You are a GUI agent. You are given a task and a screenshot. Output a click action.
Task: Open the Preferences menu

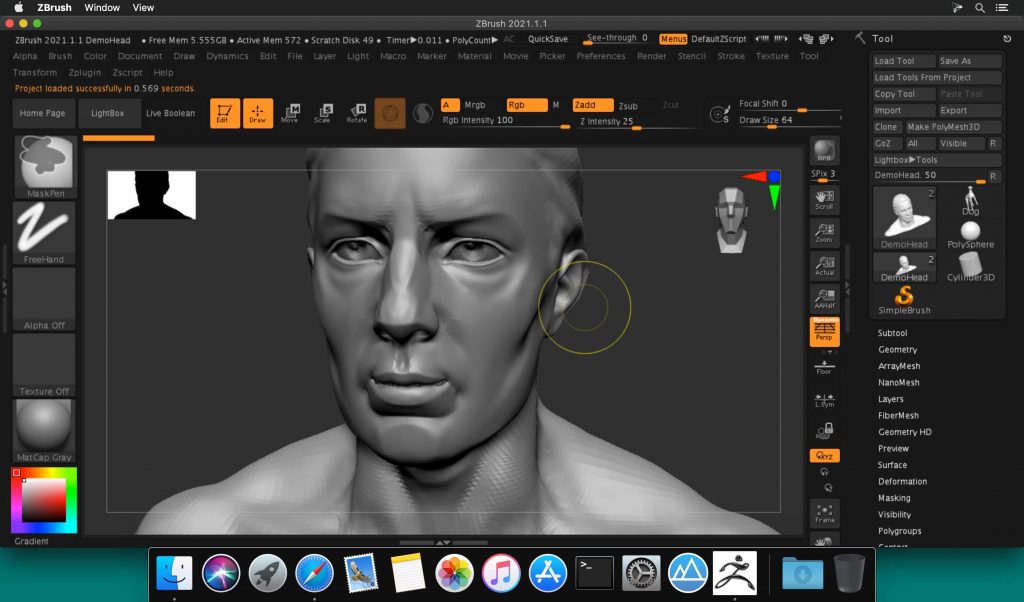[x=601, y=56]
